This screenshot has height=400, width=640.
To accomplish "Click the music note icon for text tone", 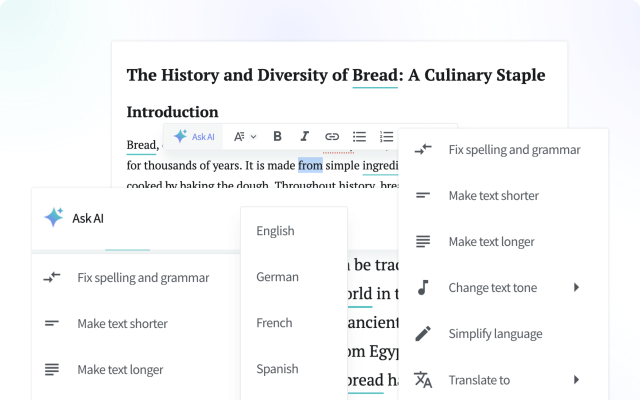I will click(x=423, y=288).
